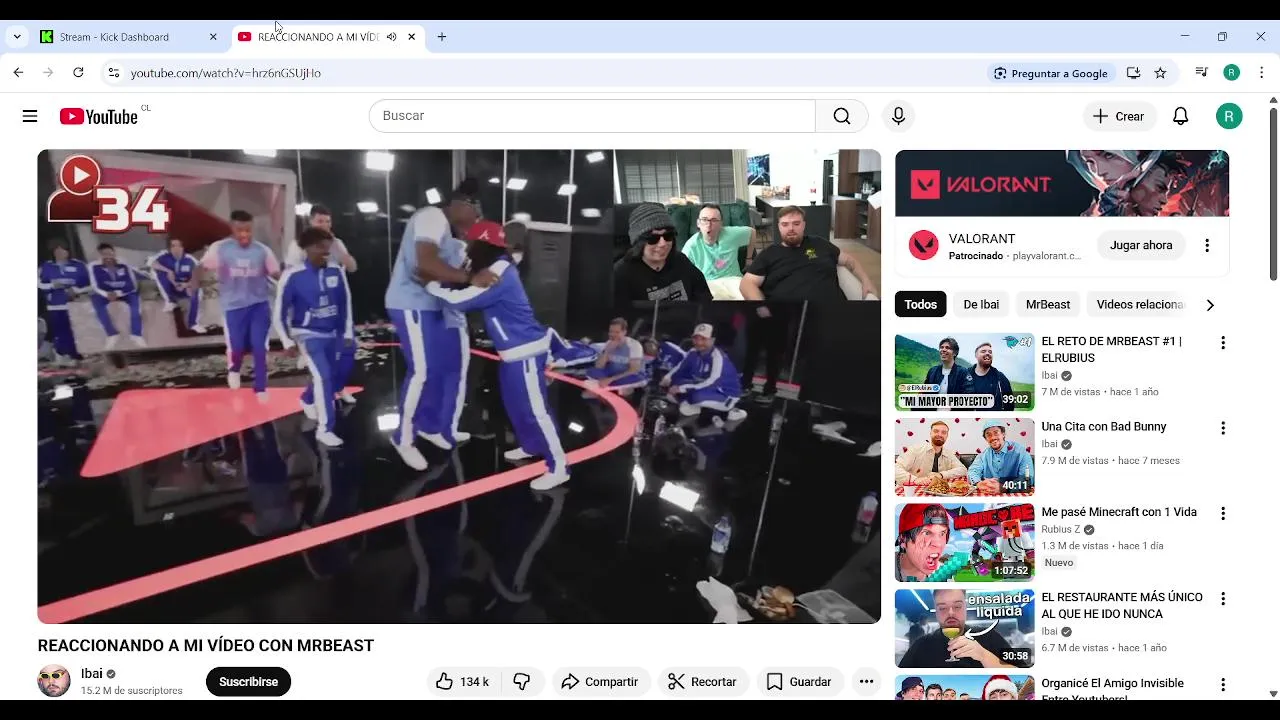
Task: Open options for Una Cita con Bad Bunny
Action: coord(1222,428)
